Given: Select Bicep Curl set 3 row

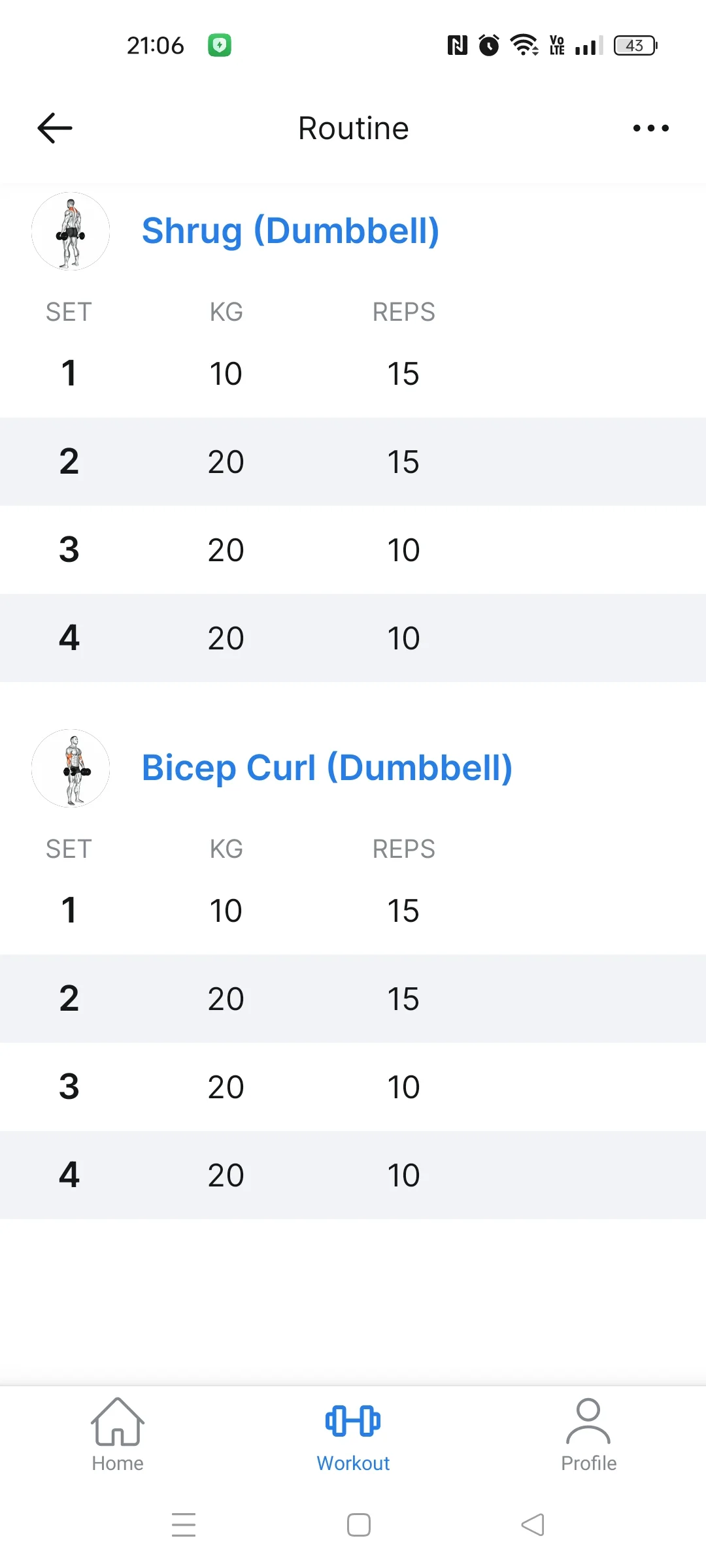Looking at the screenshot, I should pos(353,1087).
